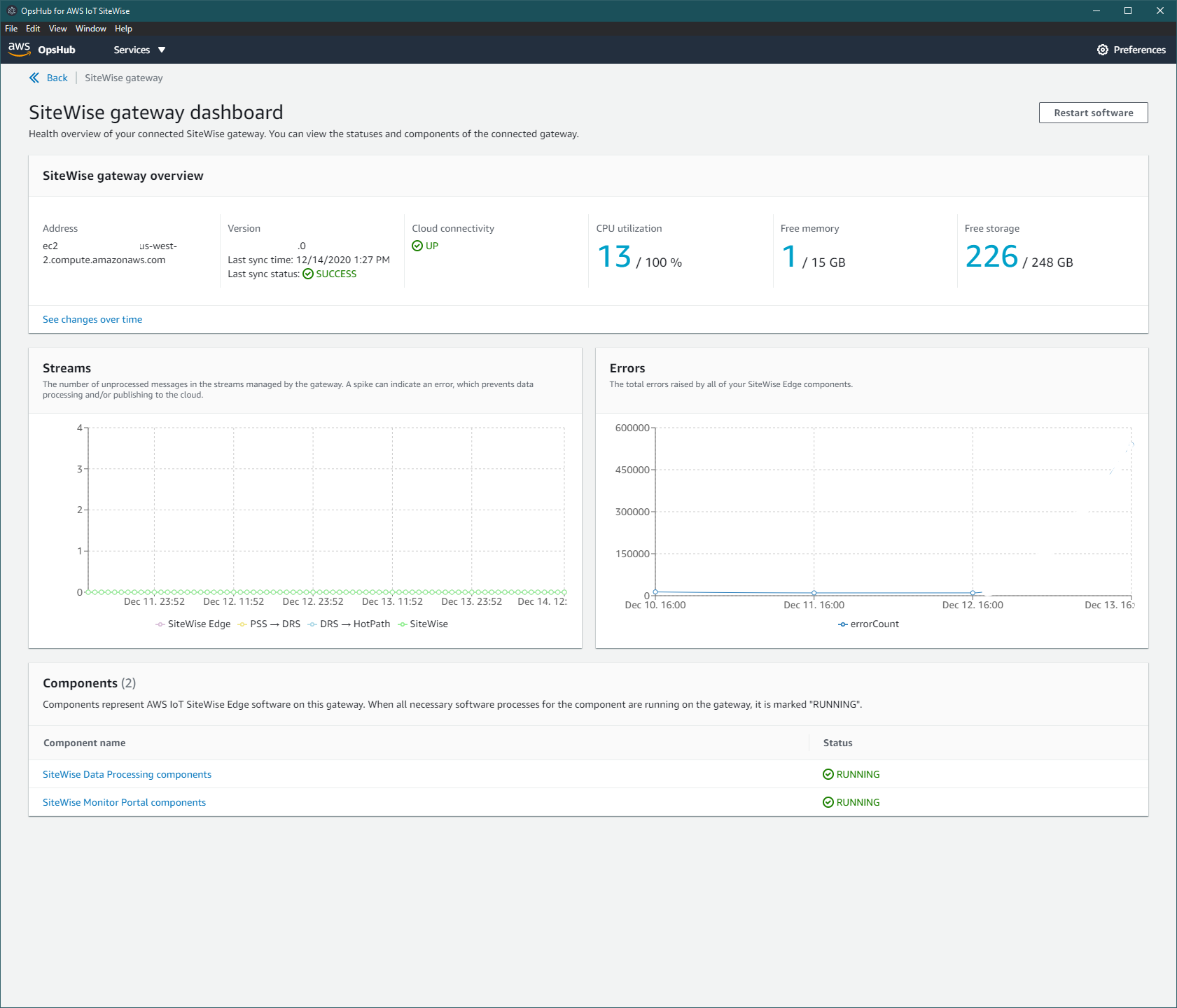Click the RUNNING icon for SiteWise Monitor Portal components
This screenshot has width=1177, height=1008.
(x=829, y=802)
